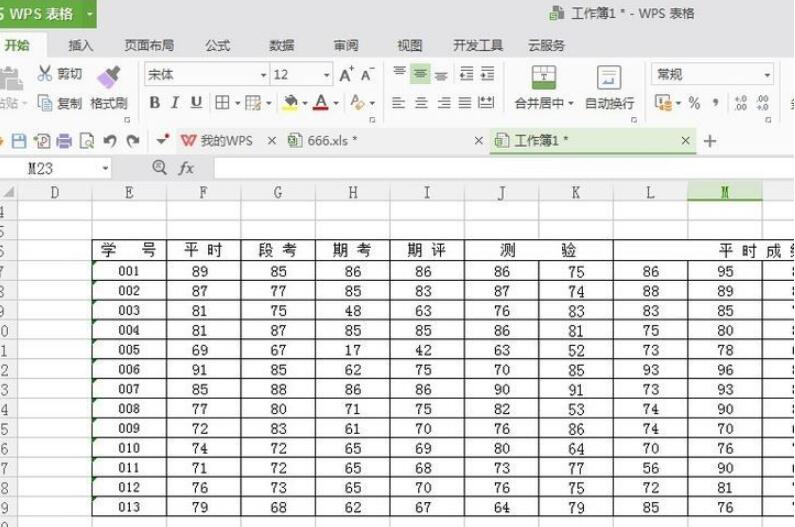This screenshot has width=795, height=527.
Task: Align text left
Action: point(399,103)
